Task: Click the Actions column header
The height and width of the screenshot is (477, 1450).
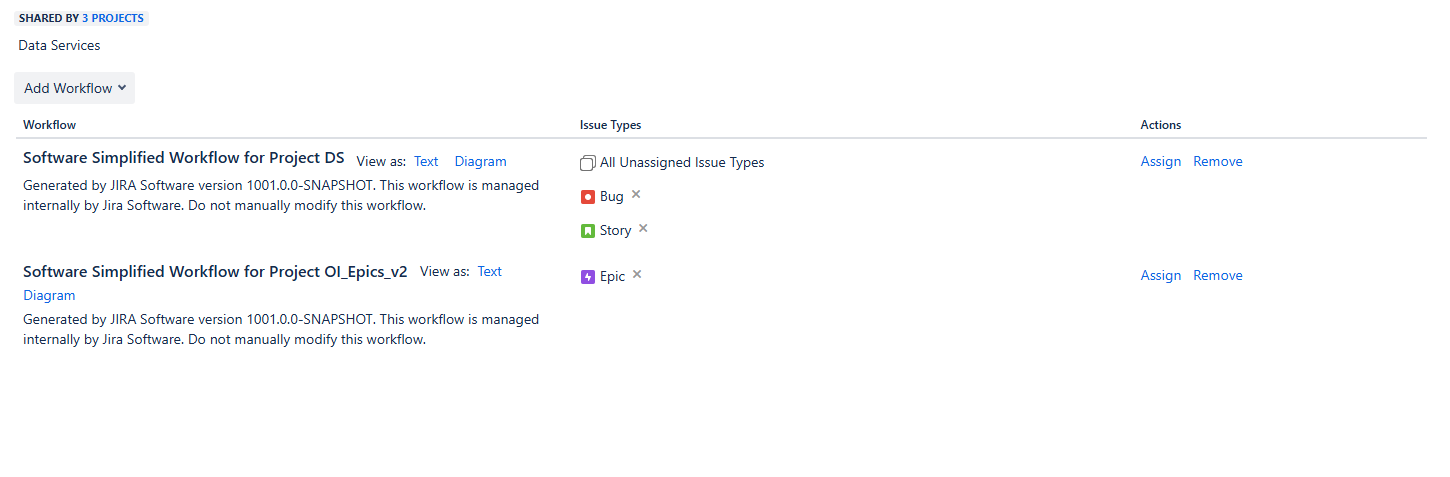Action: click(1161, 125)
